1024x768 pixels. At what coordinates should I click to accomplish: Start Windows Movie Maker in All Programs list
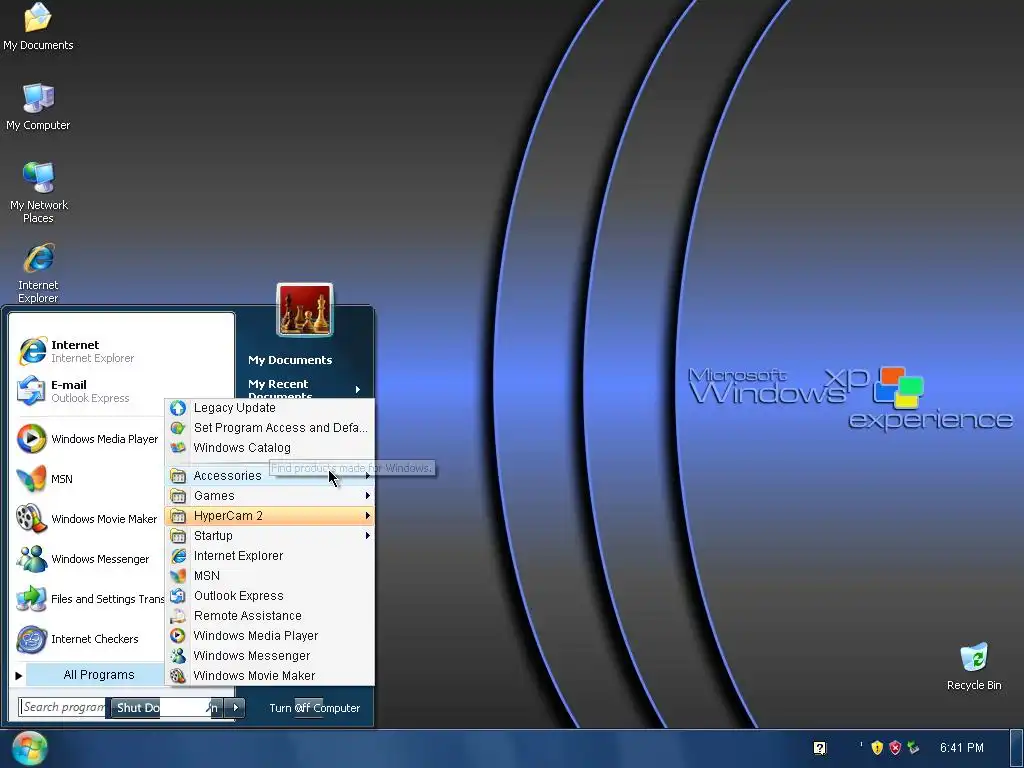270,676
